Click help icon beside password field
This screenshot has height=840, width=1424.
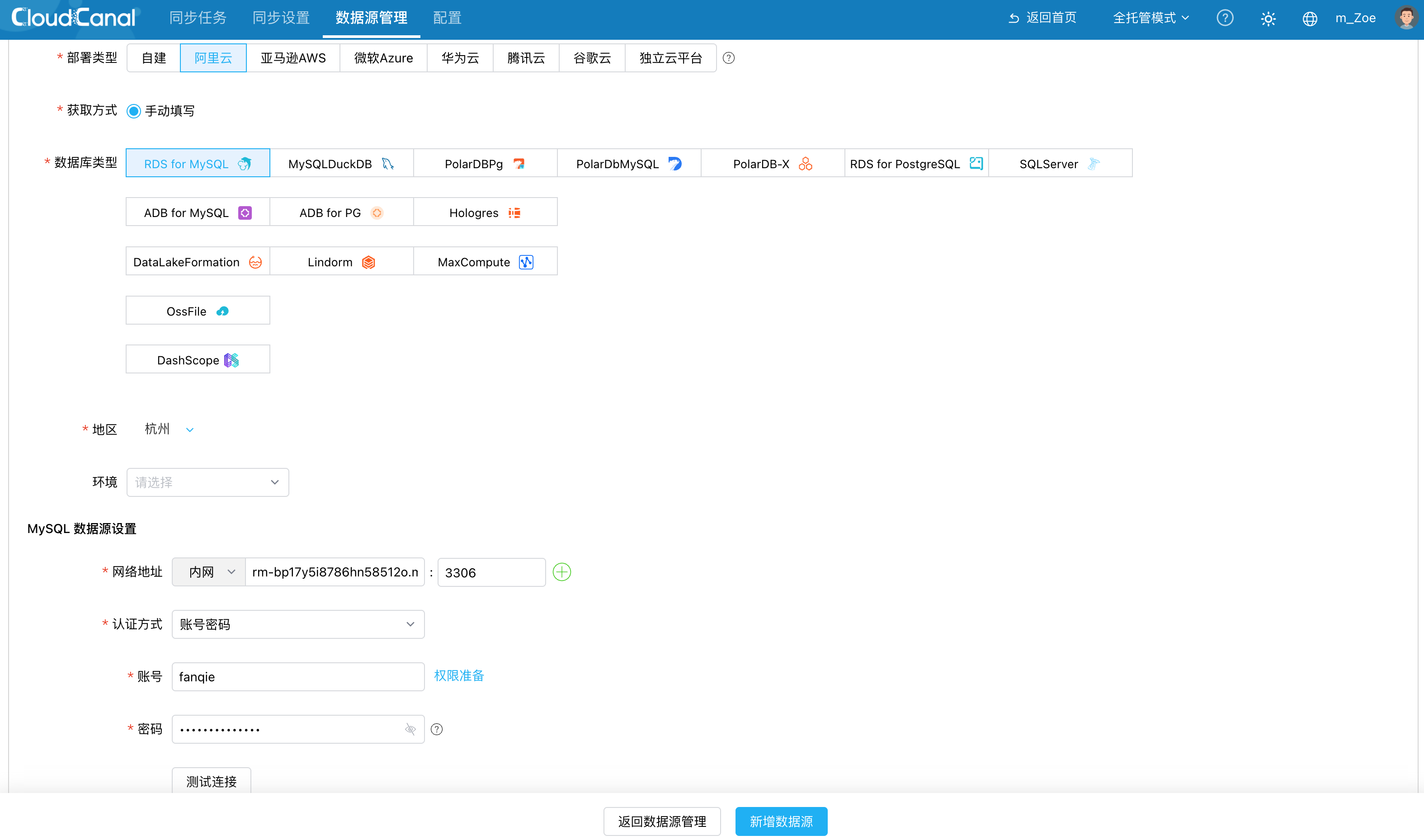(x=436, y=729)
